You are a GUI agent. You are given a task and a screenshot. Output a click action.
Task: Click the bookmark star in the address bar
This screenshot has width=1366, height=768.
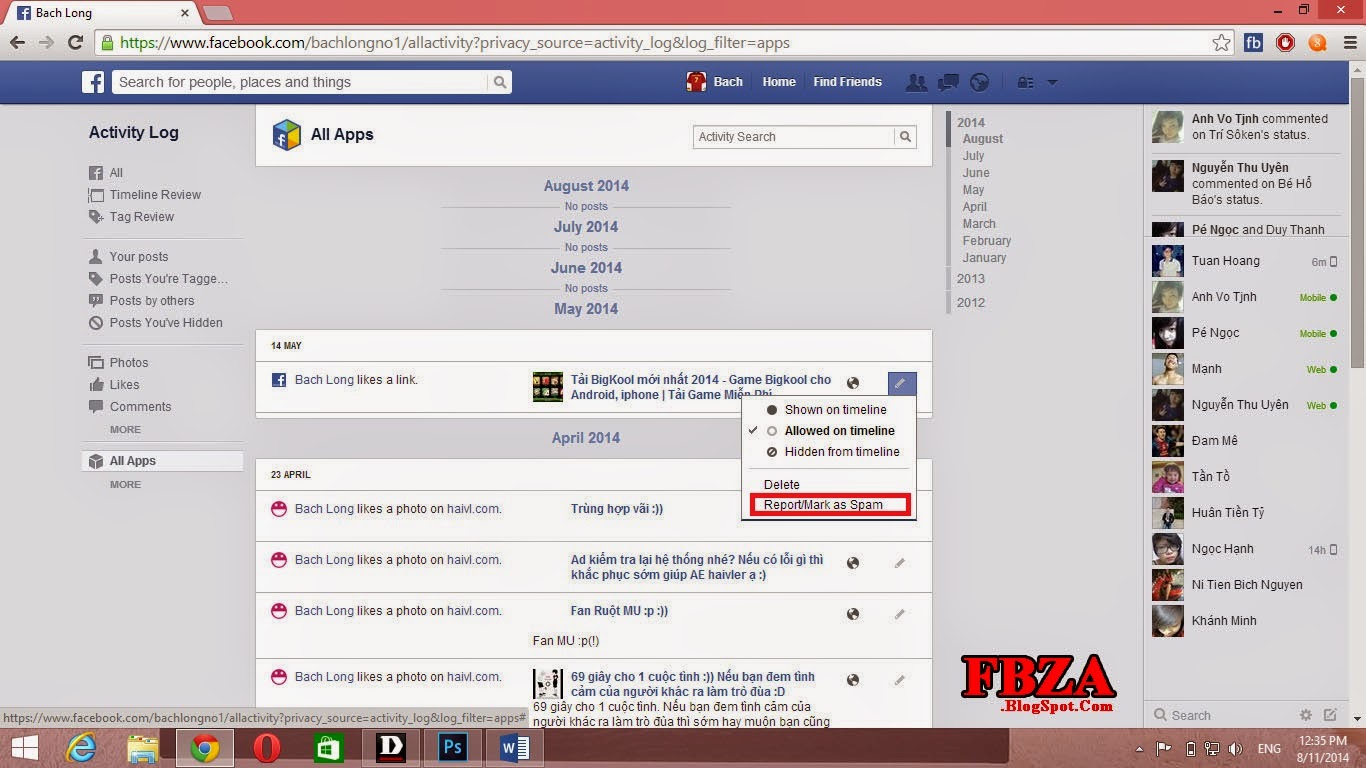(x=1221, y=43)
